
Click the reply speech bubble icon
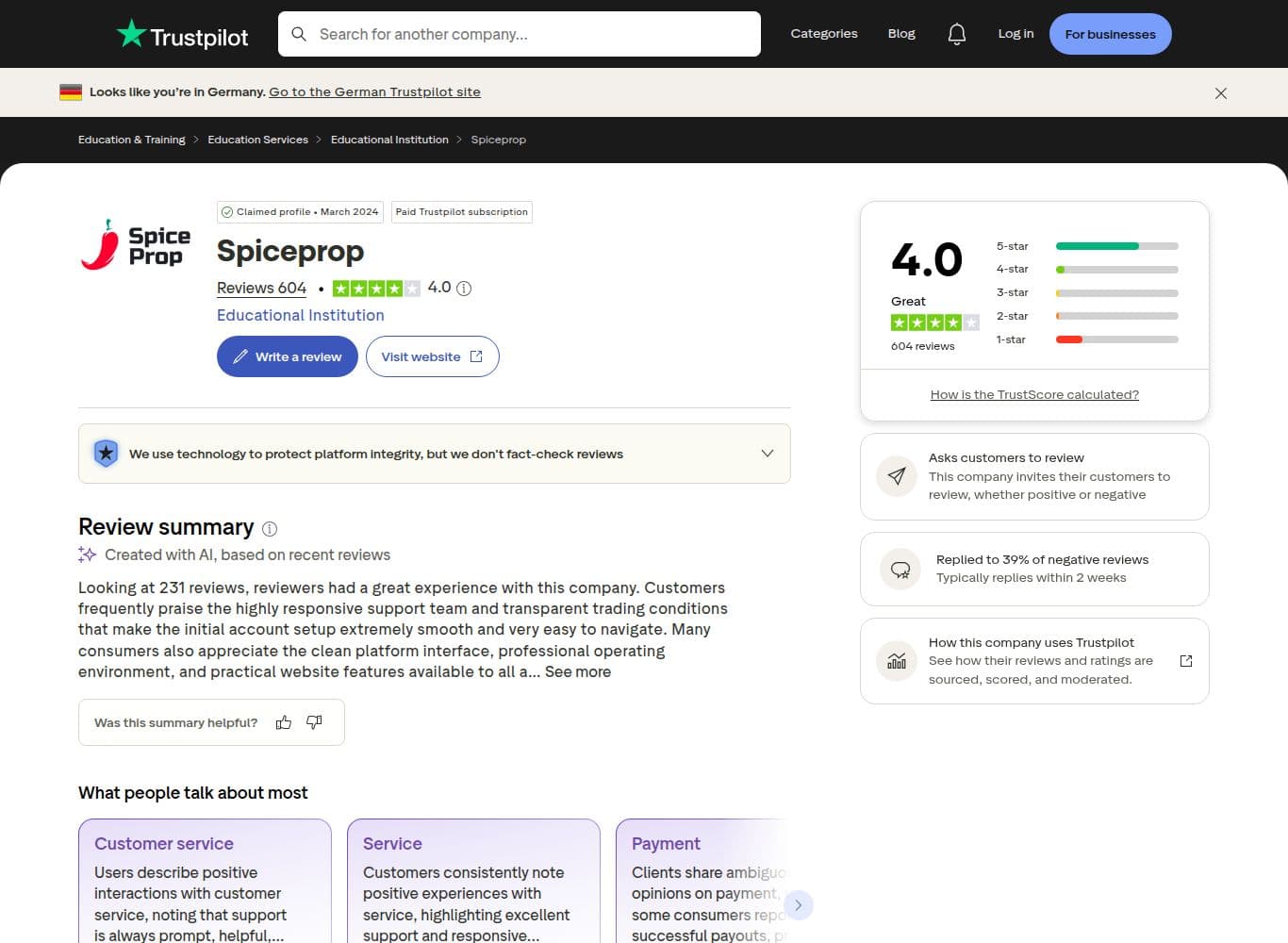click(900, 569)
